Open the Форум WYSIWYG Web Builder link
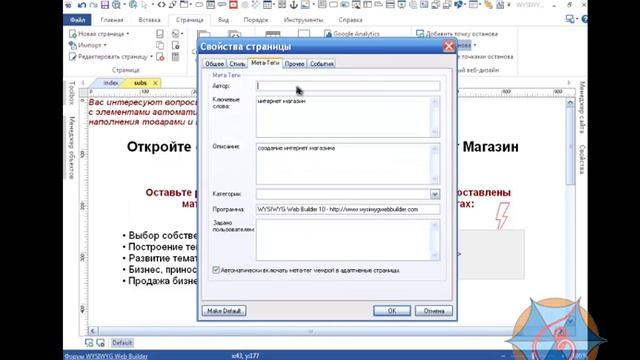This screenshot has height=360, width=640. [x=106, y=356]
